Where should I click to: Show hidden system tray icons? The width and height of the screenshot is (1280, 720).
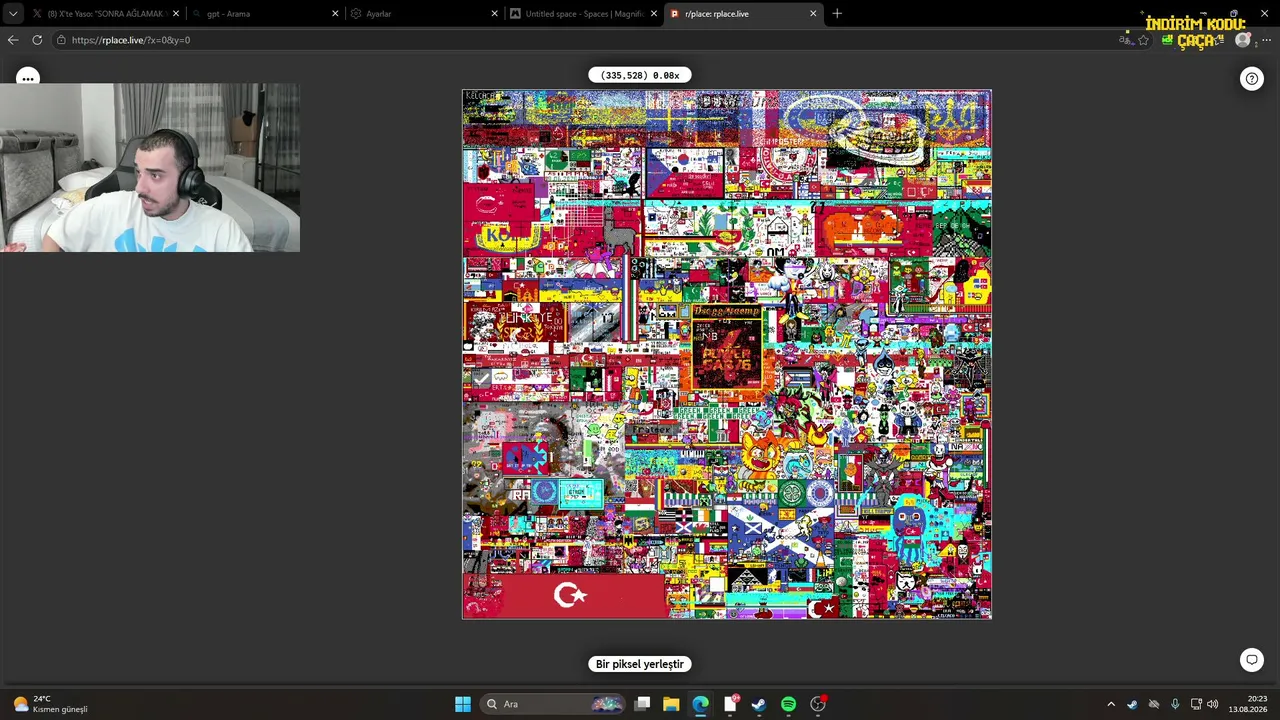(1110, 704)
